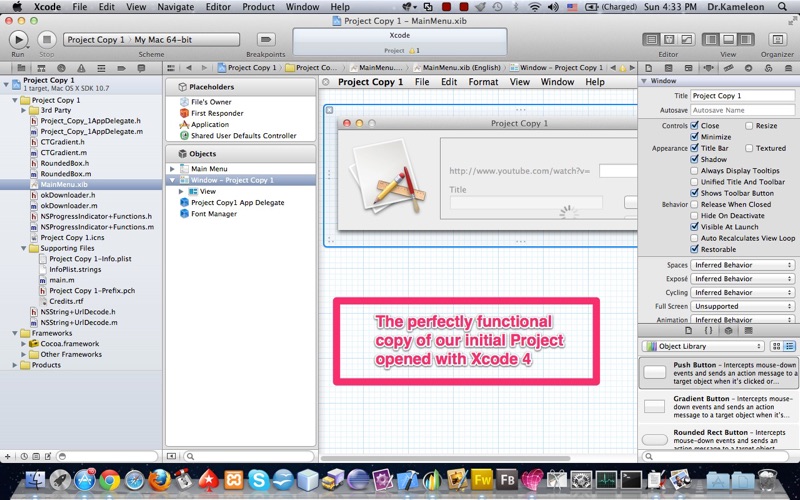Switch the library to icon grid view
The image size is (800, 500).
coord(776,346)
